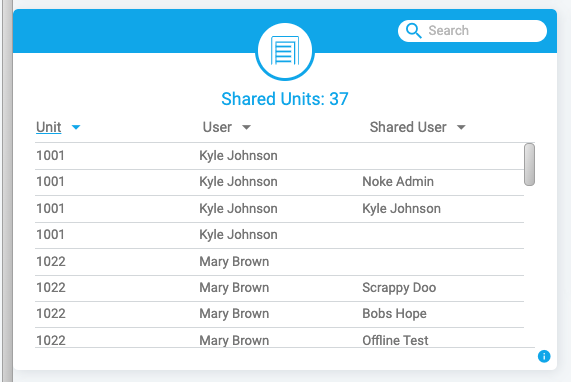571x382 pixels.
Task: Click unit 1001 in Noke Admin row
Action: point(50,181)
